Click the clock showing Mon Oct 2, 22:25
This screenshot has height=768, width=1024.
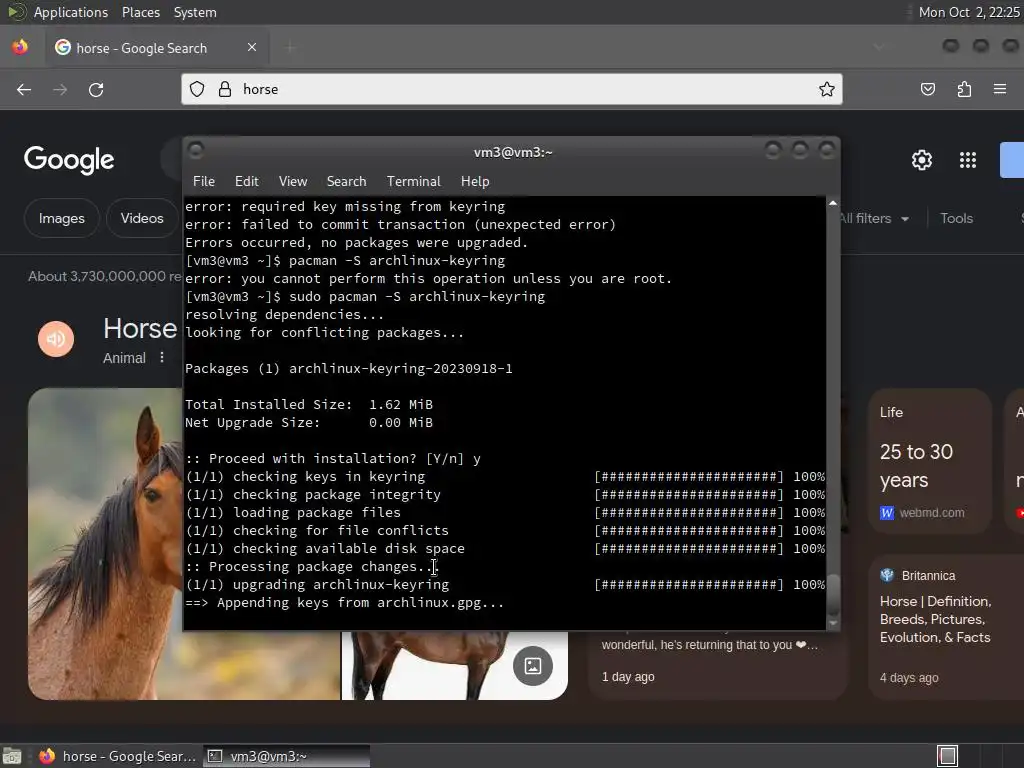point(968,12)
